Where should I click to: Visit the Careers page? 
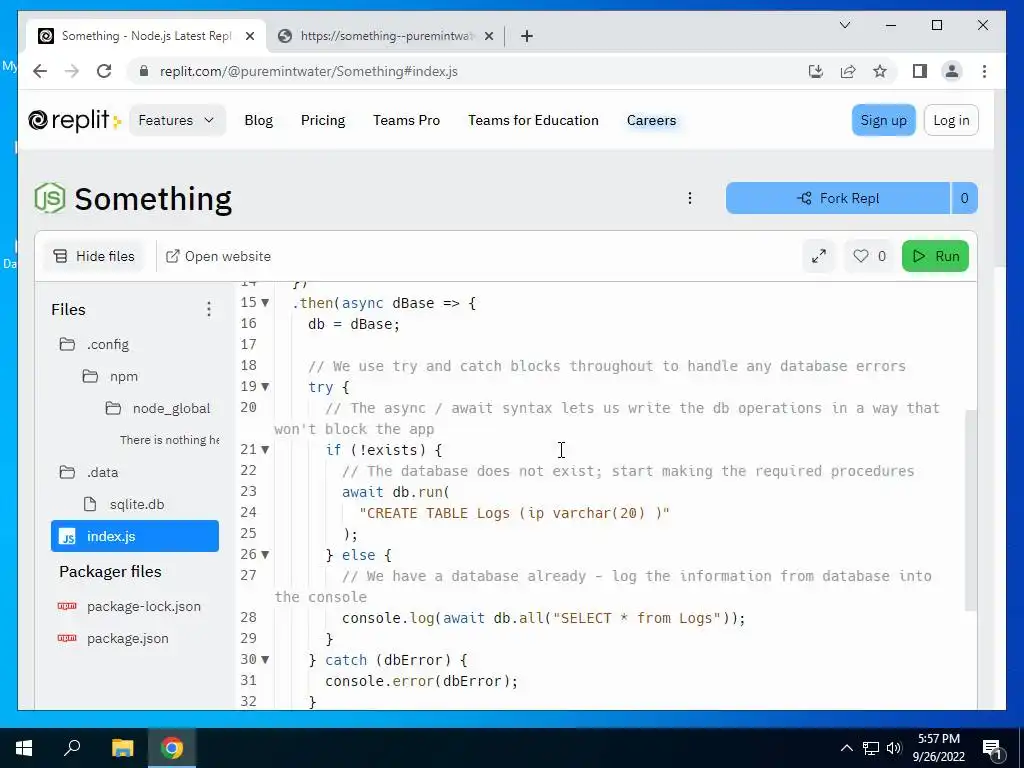point(651,120)
